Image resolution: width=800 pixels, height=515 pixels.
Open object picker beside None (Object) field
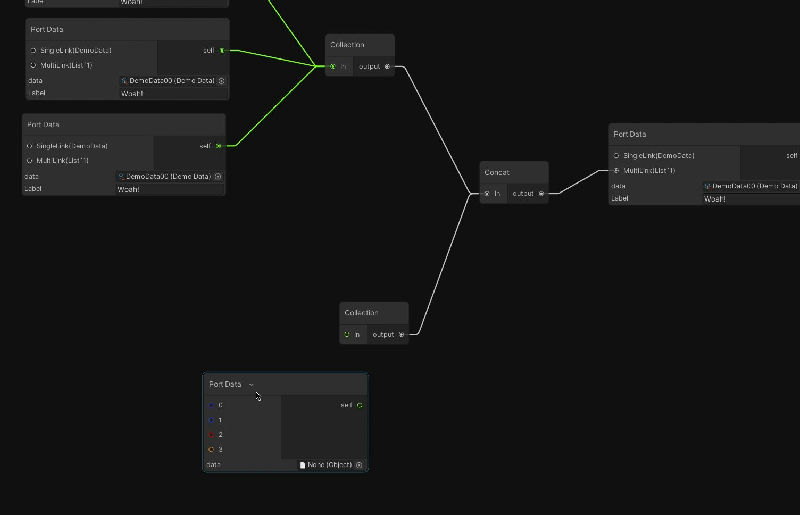[x=359, y=465]
